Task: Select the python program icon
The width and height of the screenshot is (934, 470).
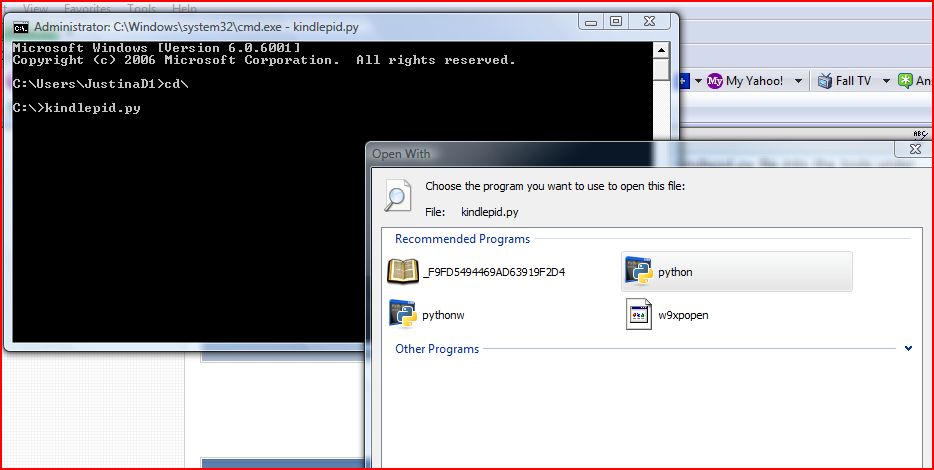Action: coord(639,272)
